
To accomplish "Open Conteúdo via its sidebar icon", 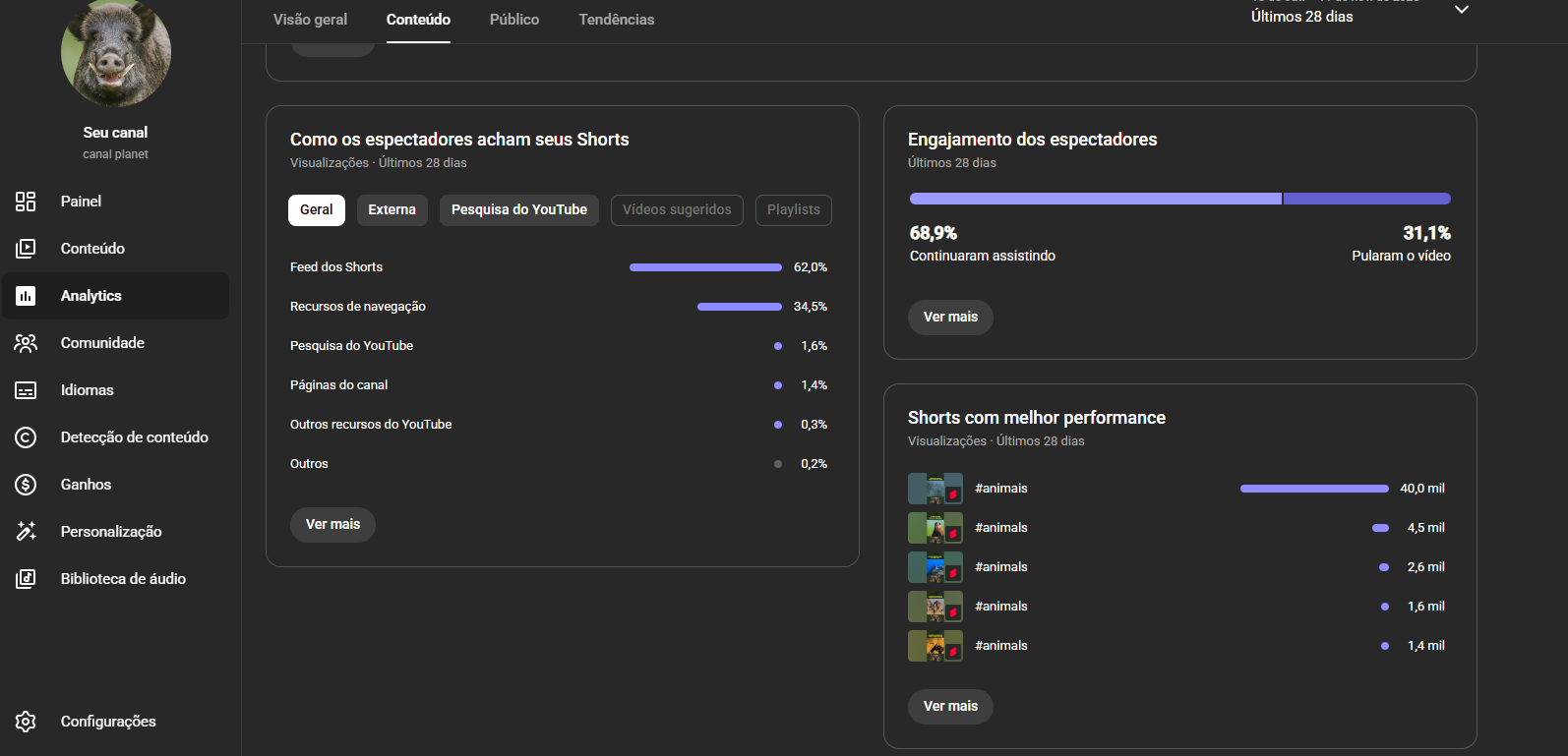I will pyautogui.click(x=26, y=249).
